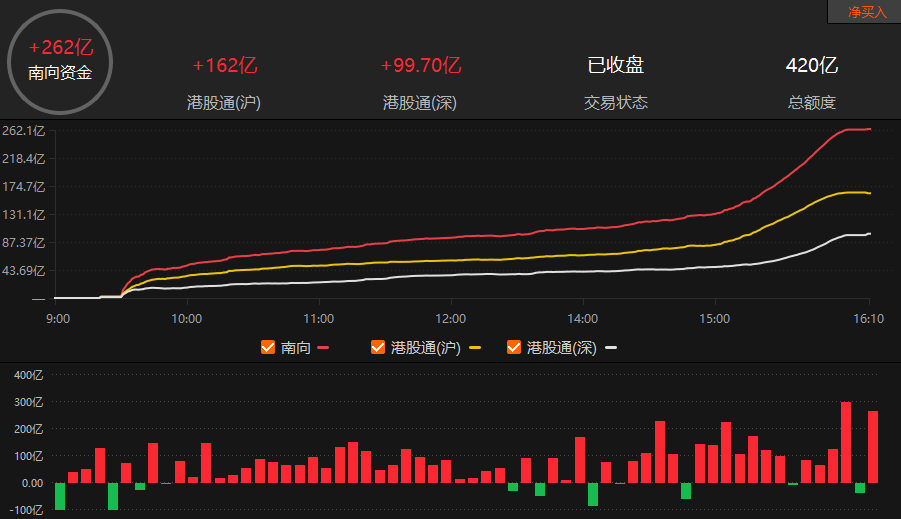Click the +99.70亿 港股通(深) value
Image resolution: width=901 pixels, height=519 pixels.
pyautogui.click(x=421, y=65)
